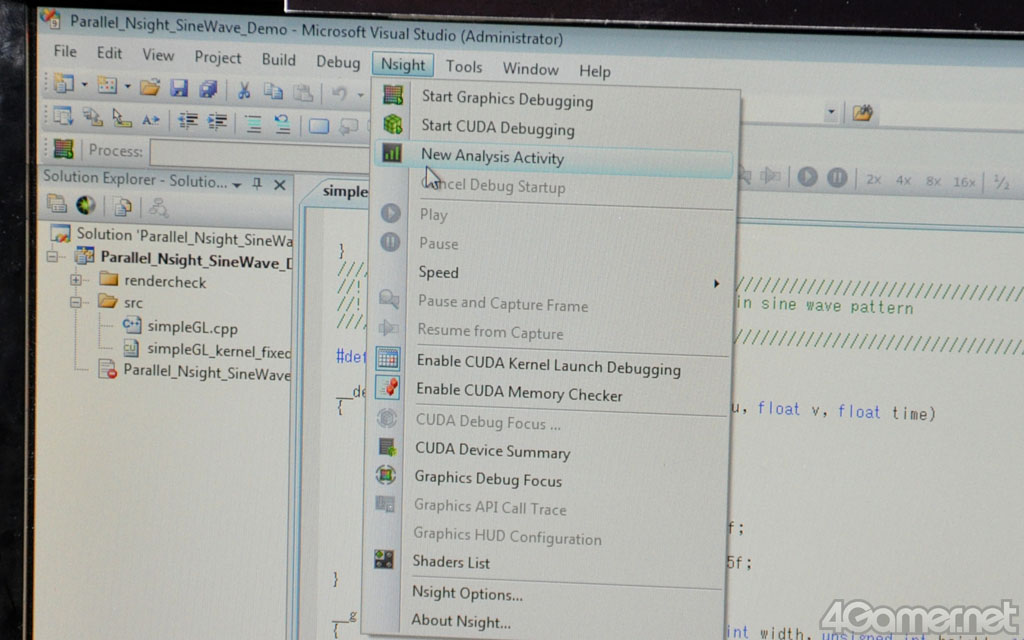This screenshot has height=640, width=1024.
Task: Open the Help menu
Action: pos(594,71)
